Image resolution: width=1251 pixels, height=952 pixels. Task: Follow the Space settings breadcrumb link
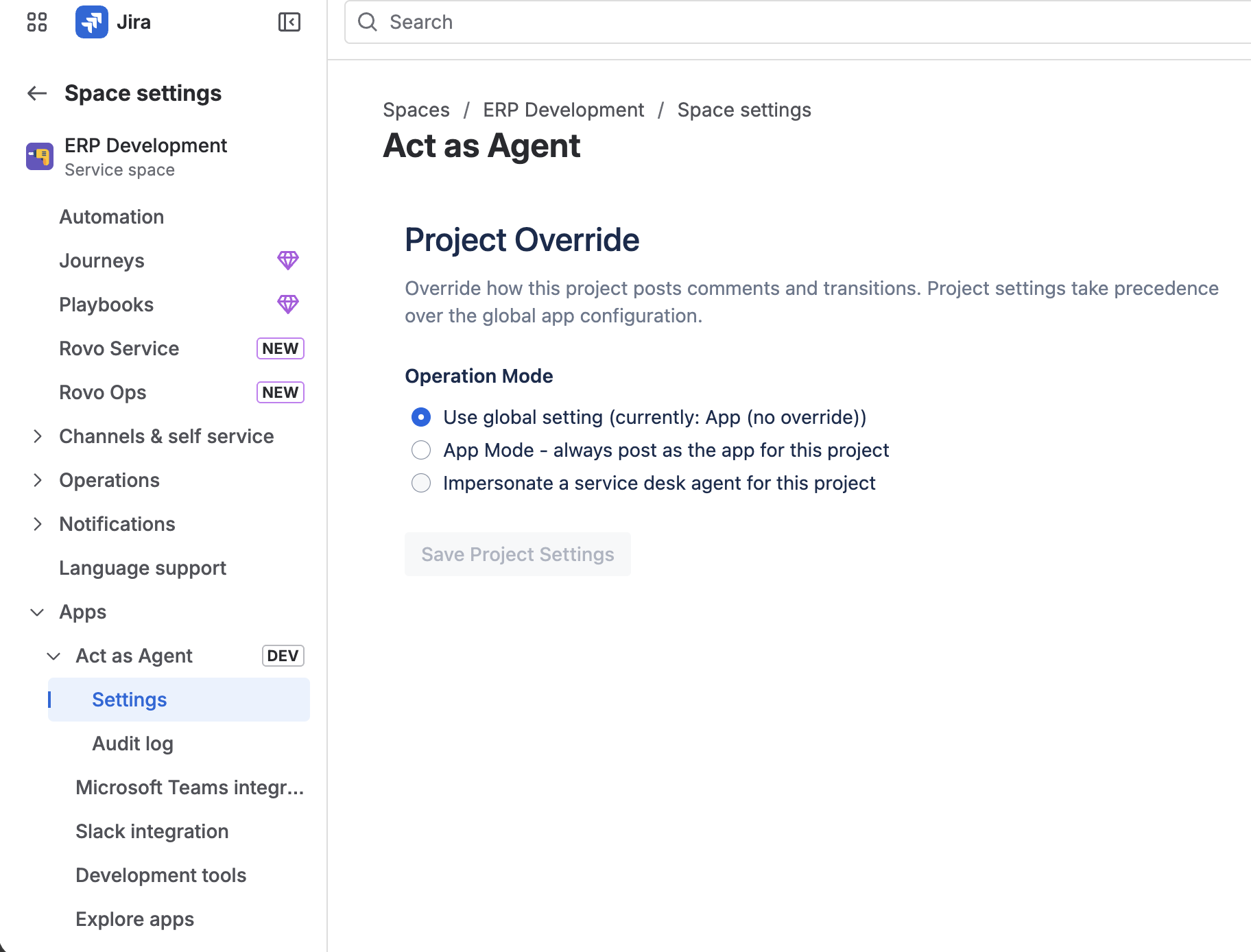744,110
